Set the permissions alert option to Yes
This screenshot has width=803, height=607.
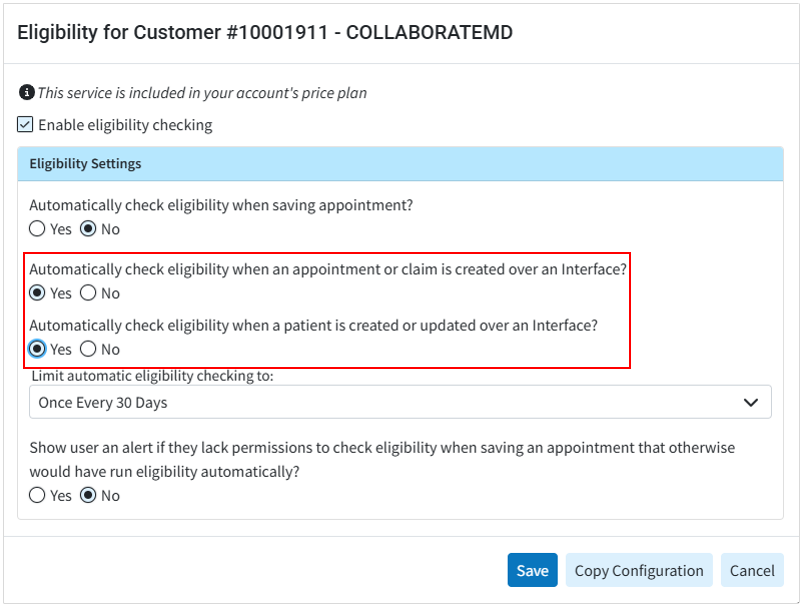(38, 495)
